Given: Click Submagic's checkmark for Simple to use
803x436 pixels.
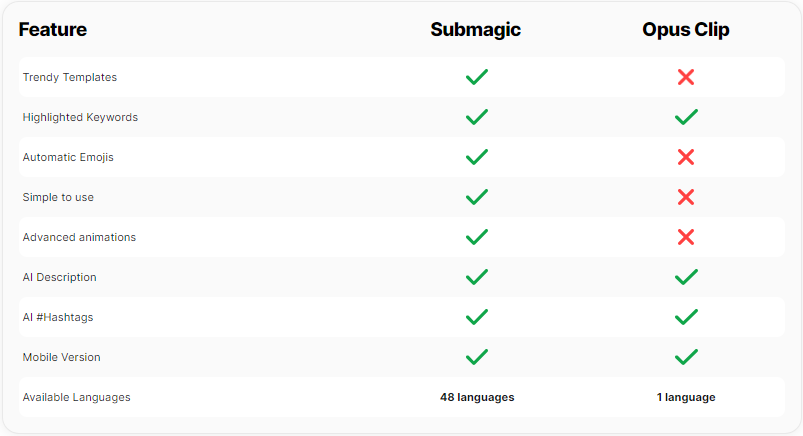Looking at the screenshot, I should 477,197.
